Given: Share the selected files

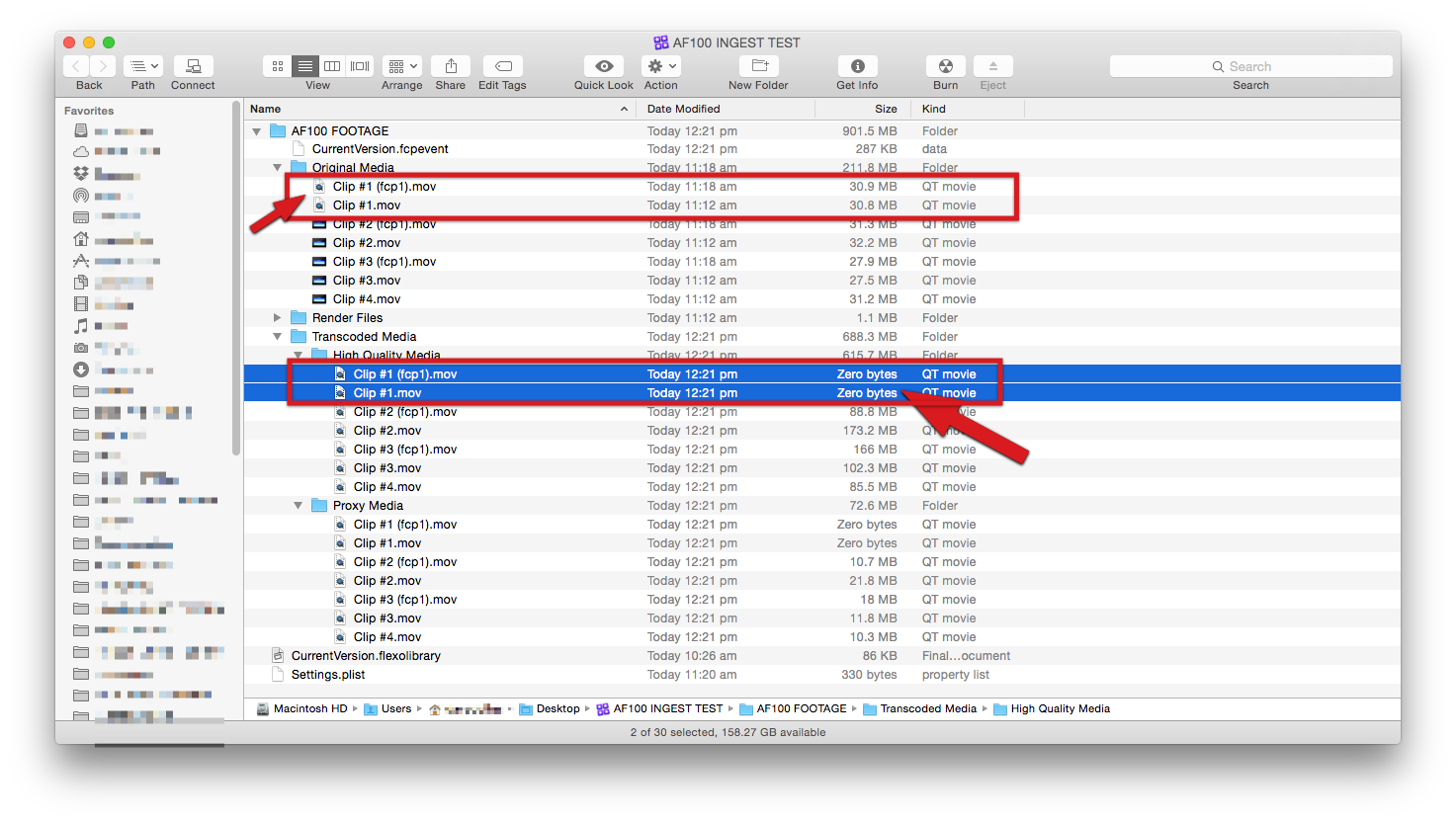Looking at the screenshot, I should pos(451,66).
